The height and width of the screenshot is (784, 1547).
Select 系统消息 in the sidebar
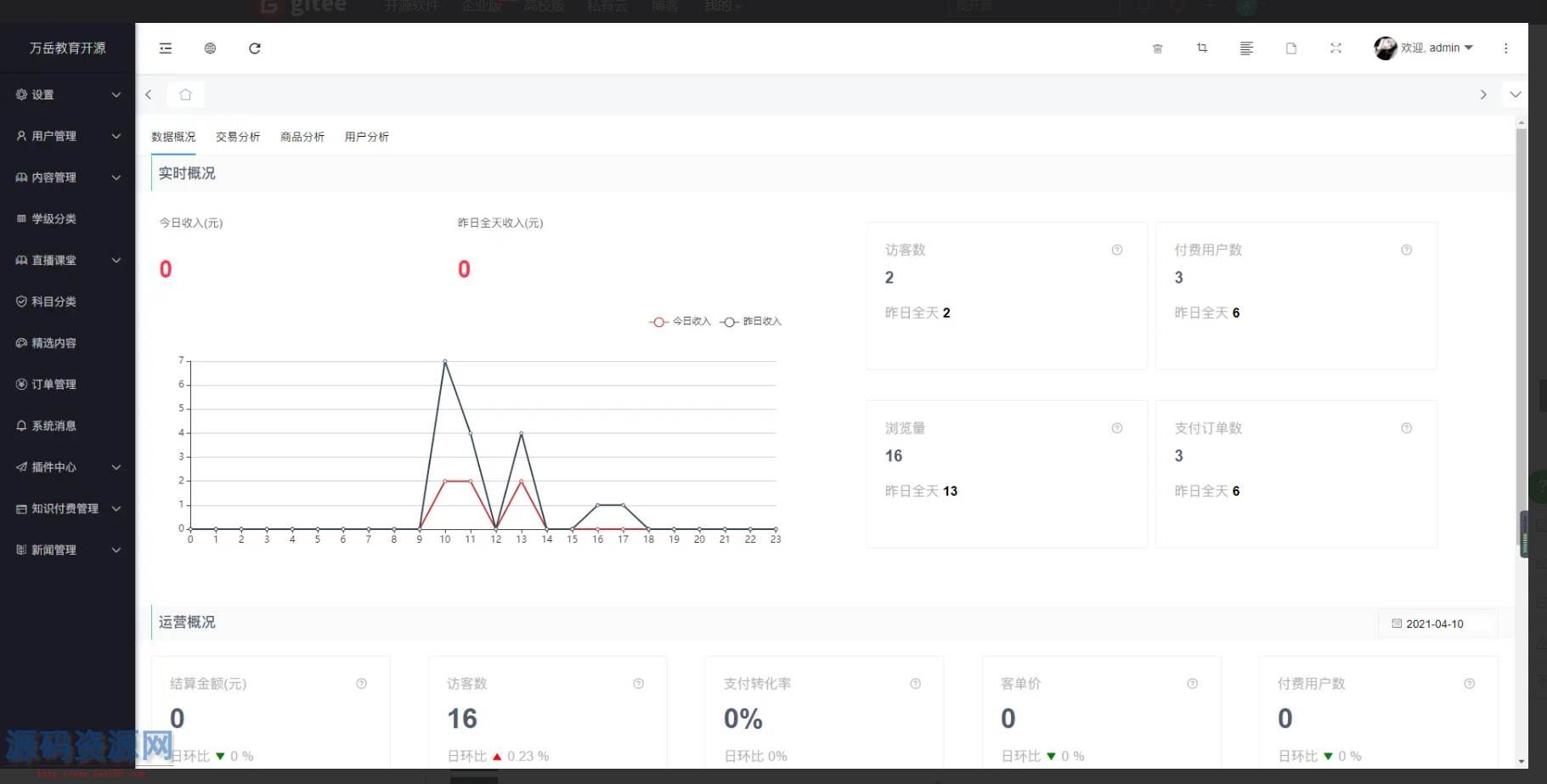54,426
